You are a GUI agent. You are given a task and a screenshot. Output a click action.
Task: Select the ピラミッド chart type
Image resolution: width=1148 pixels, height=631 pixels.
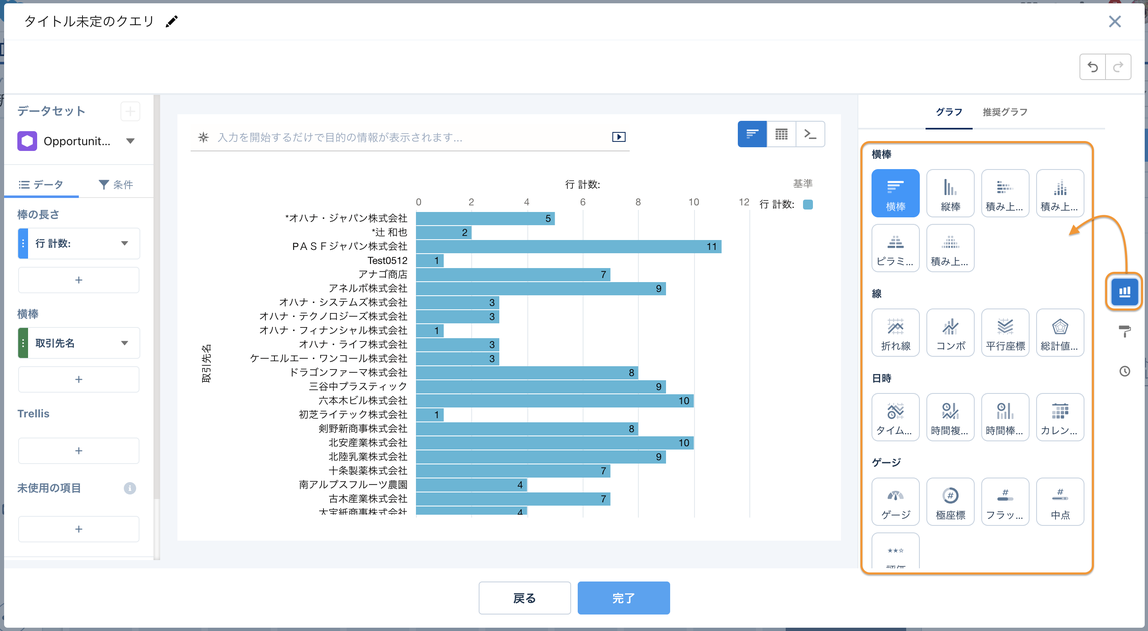point(894,248)
